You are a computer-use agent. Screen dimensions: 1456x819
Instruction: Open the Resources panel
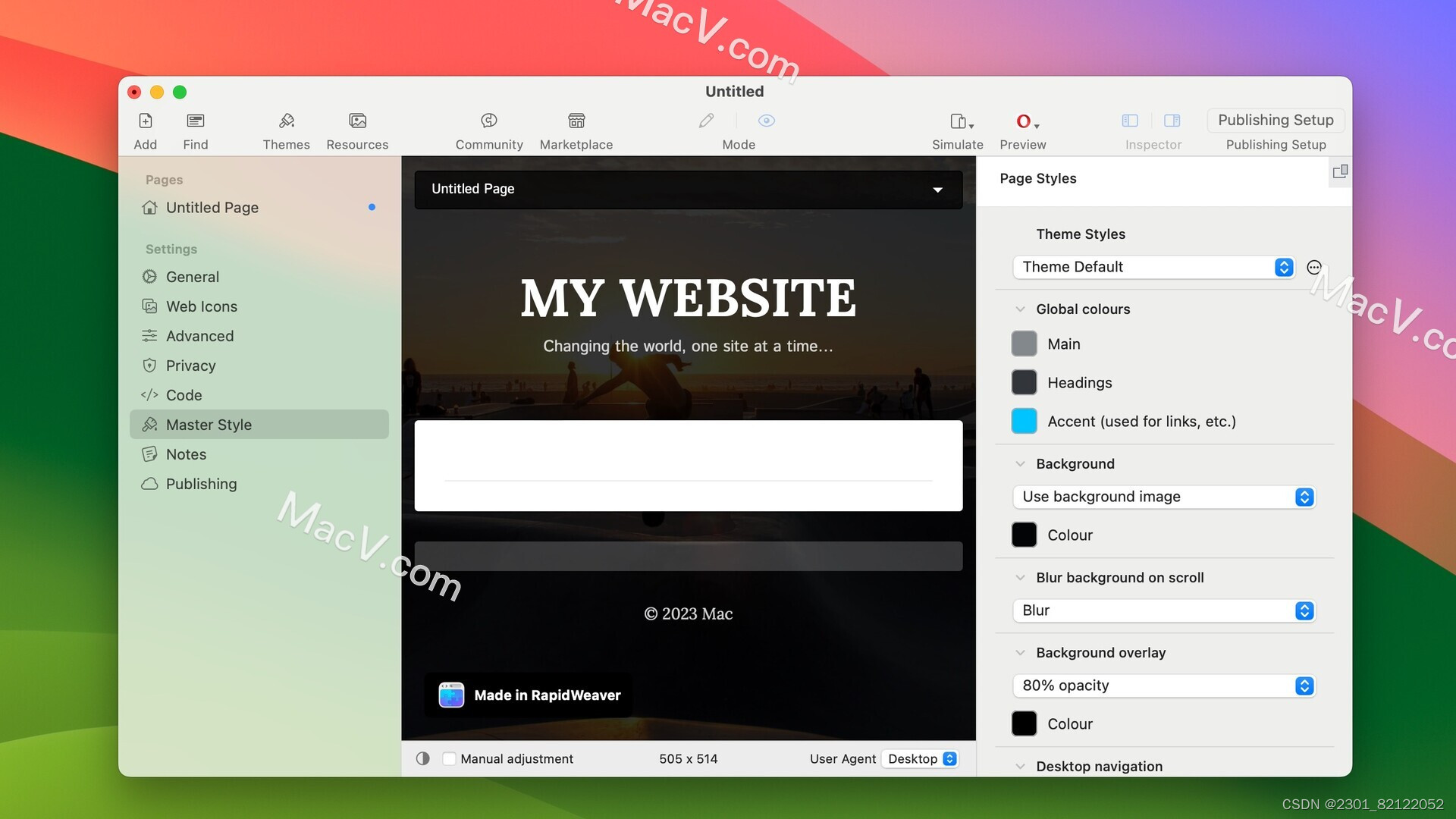(356, 129)
